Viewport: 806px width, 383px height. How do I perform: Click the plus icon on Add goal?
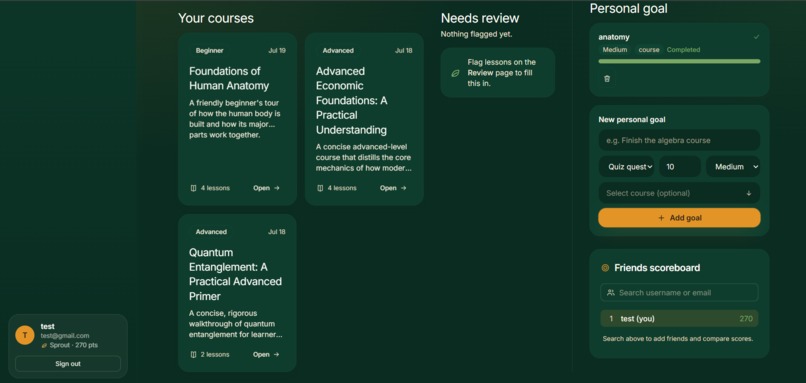coord(661,218)
